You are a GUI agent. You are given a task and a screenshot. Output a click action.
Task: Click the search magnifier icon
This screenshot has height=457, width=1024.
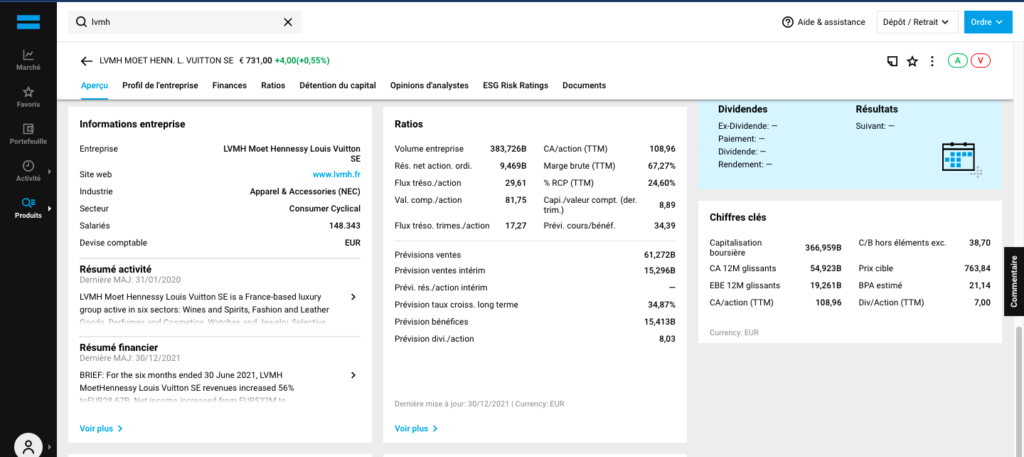[x=82, y=22]
